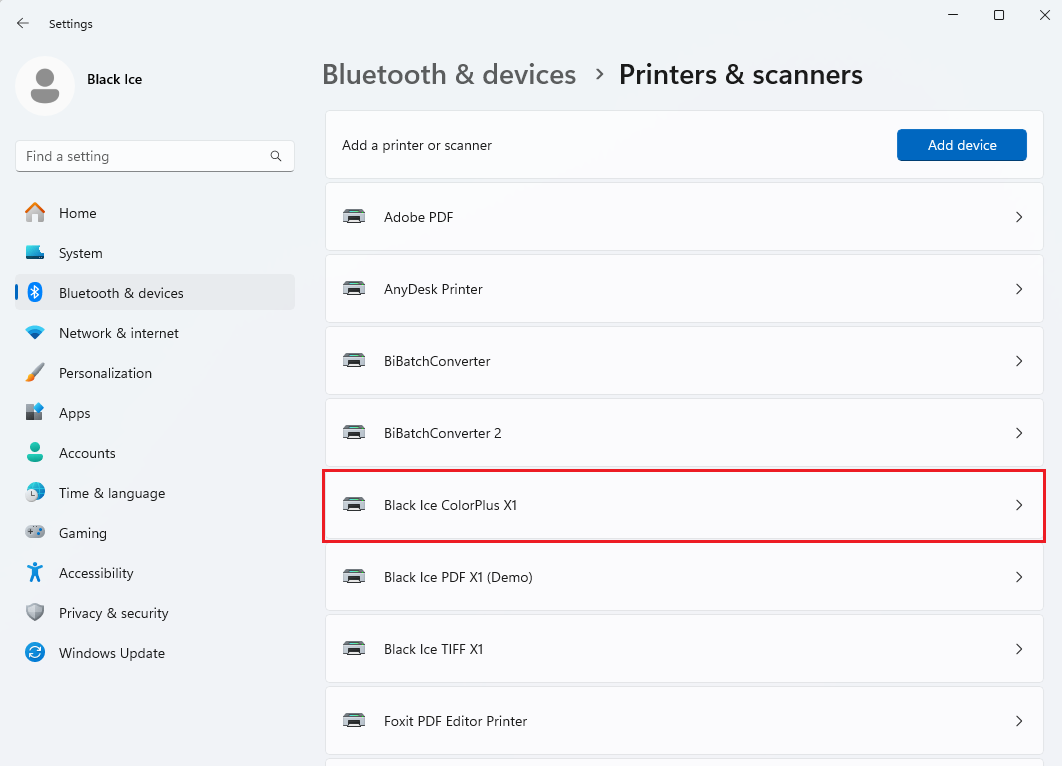Click the Home icon in sidebar
The height and width of the screenshot is (766, 1062).
tap(35, 213)
